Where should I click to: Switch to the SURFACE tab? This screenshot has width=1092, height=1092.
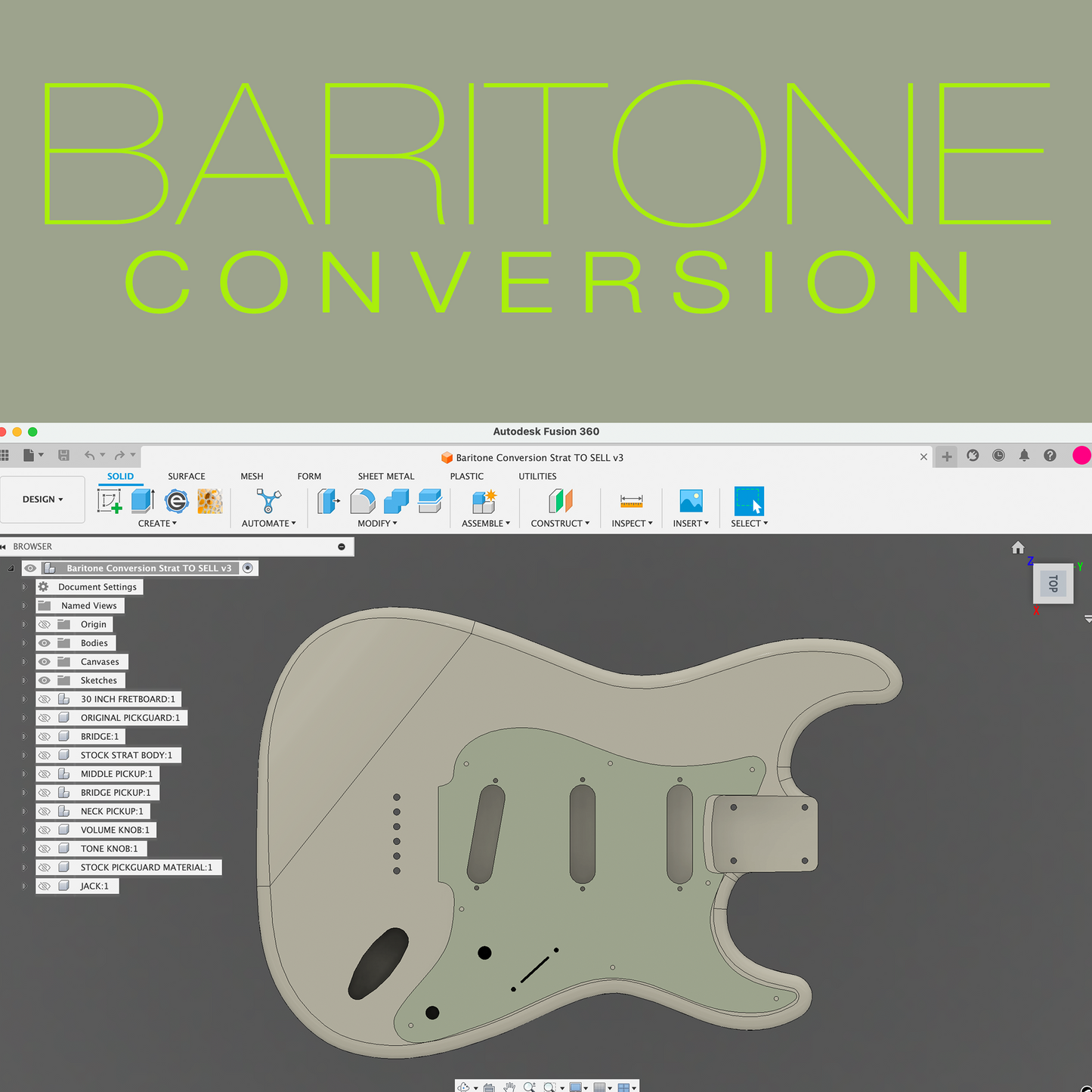186,476
